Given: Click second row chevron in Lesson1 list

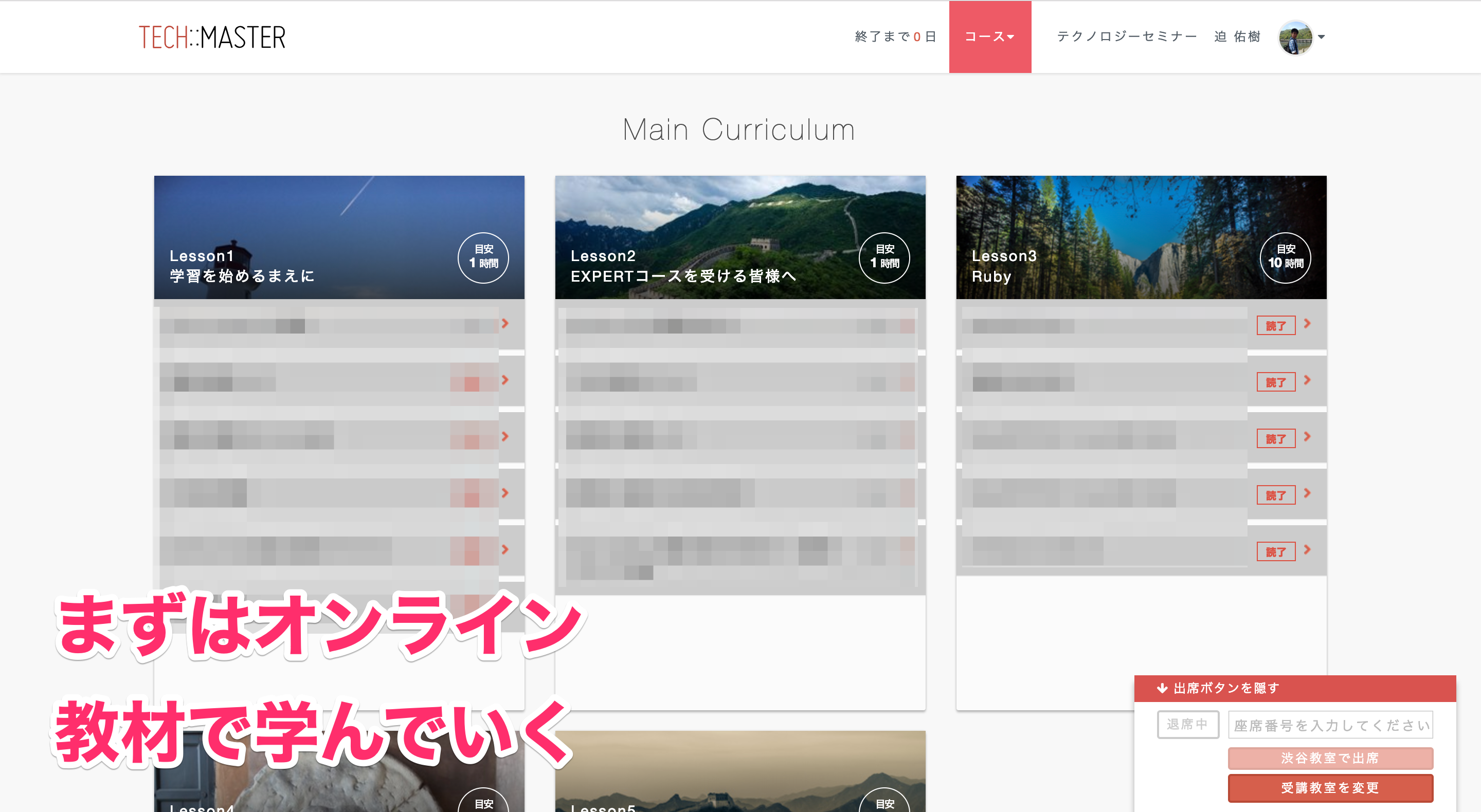Looking at the screenshot, I should (505, 380).
